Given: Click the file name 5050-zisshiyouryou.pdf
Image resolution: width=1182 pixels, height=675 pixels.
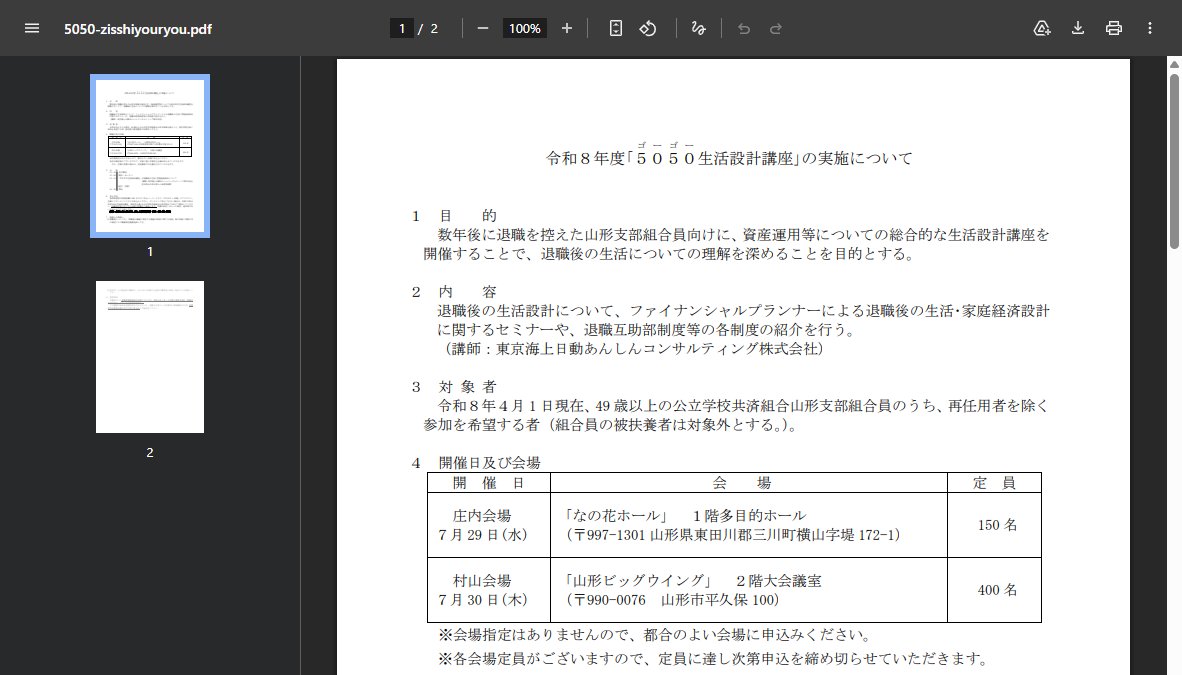Looking at the screenshot, I should (138, 29).
